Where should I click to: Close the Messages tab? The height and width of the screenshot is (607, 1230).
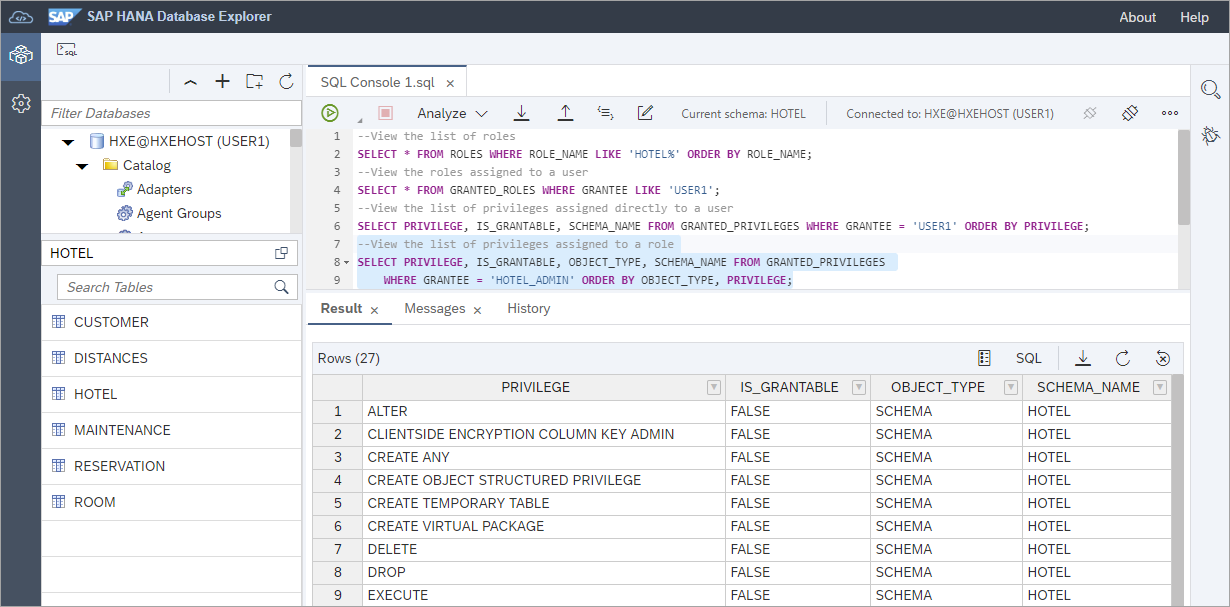click(x=477, y=311)
